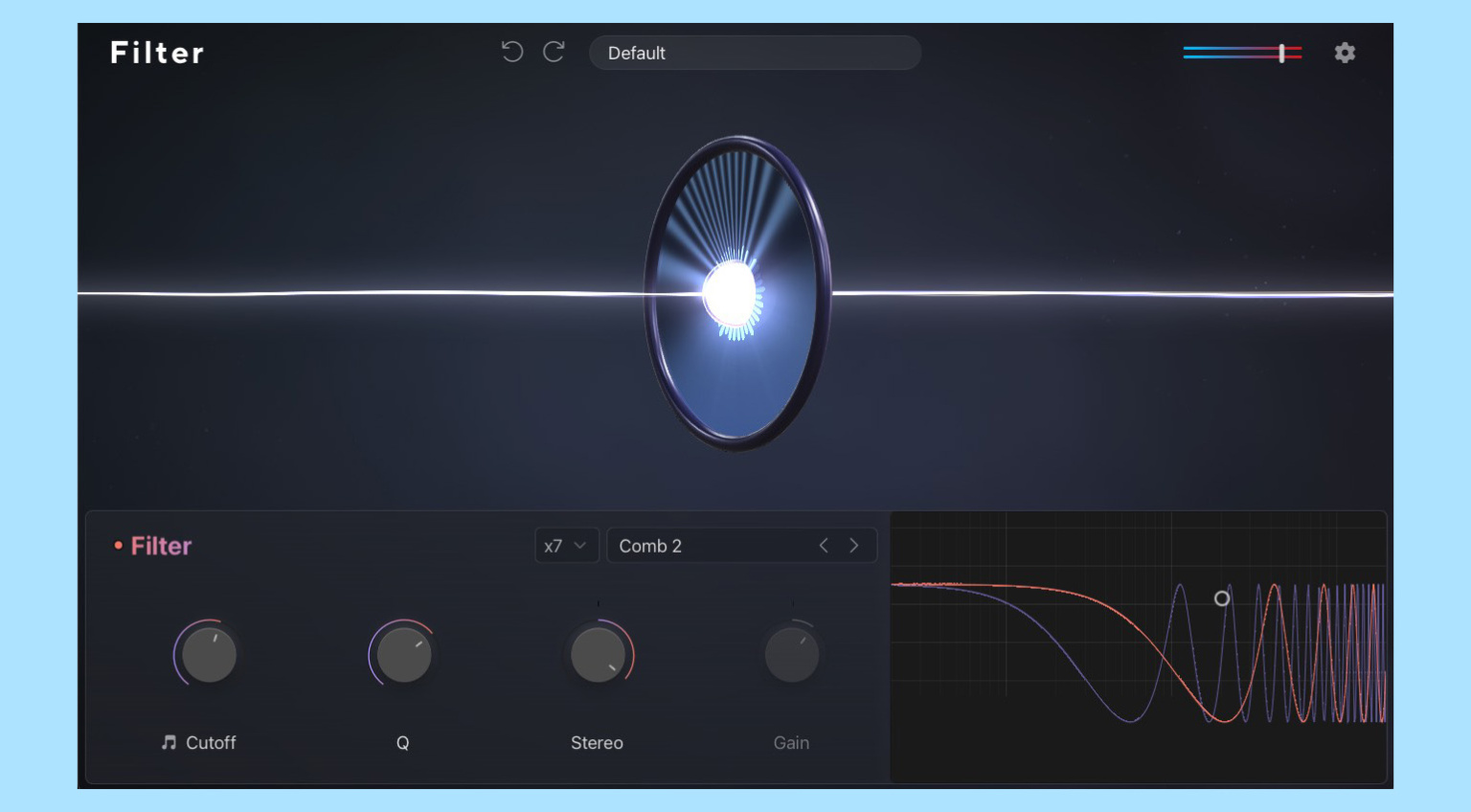Open the Comb 2 filter type selector
Viewport: 1471px width, 812px height.
[x=709, y=546]
